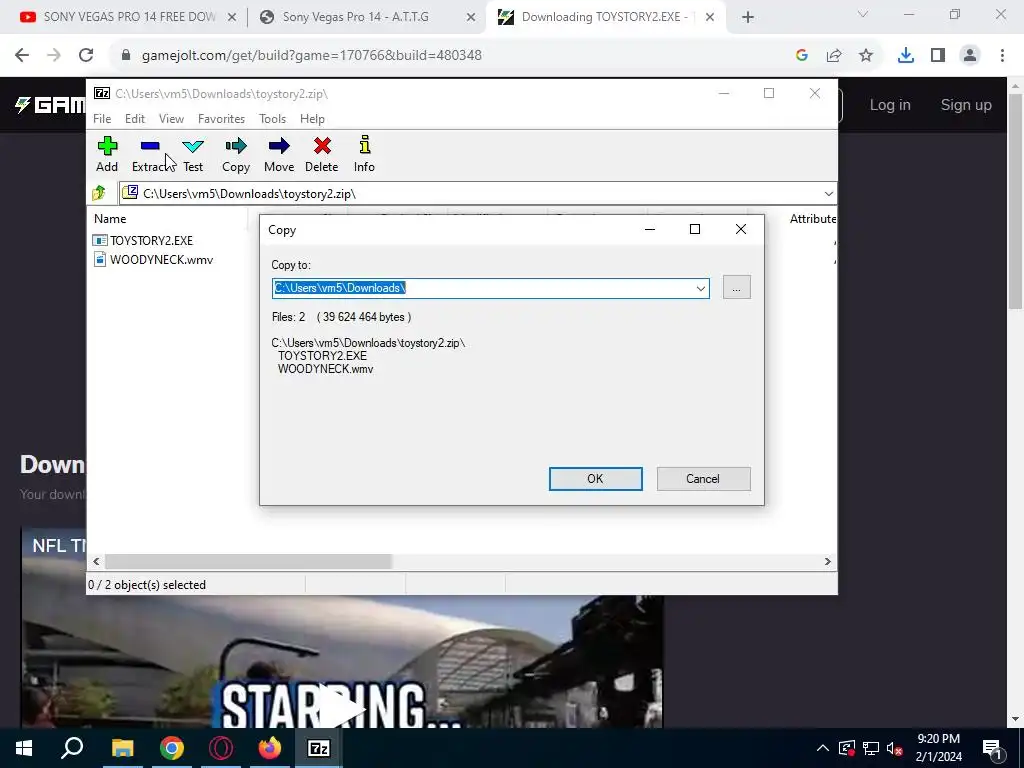Click the scroll left arrow in file list
The height and width of the screenshot is (768, 1024).
96,562
